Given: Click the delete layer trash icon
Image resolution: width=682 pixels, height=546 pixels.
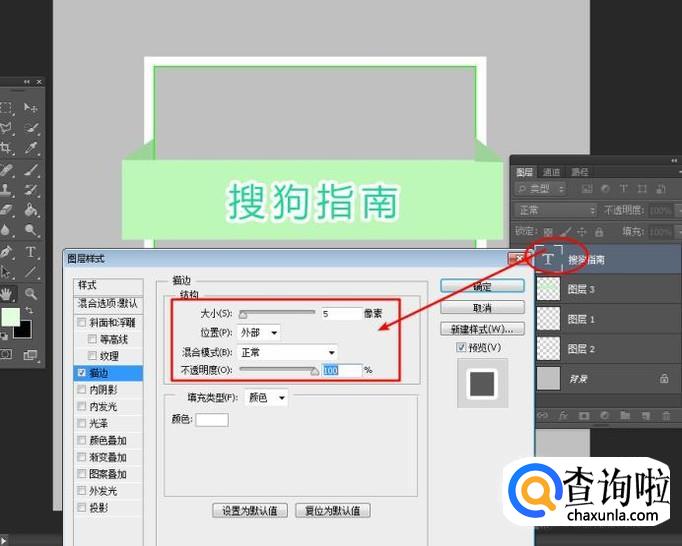Looking at the screenshot, I should (x=666, y=415).
